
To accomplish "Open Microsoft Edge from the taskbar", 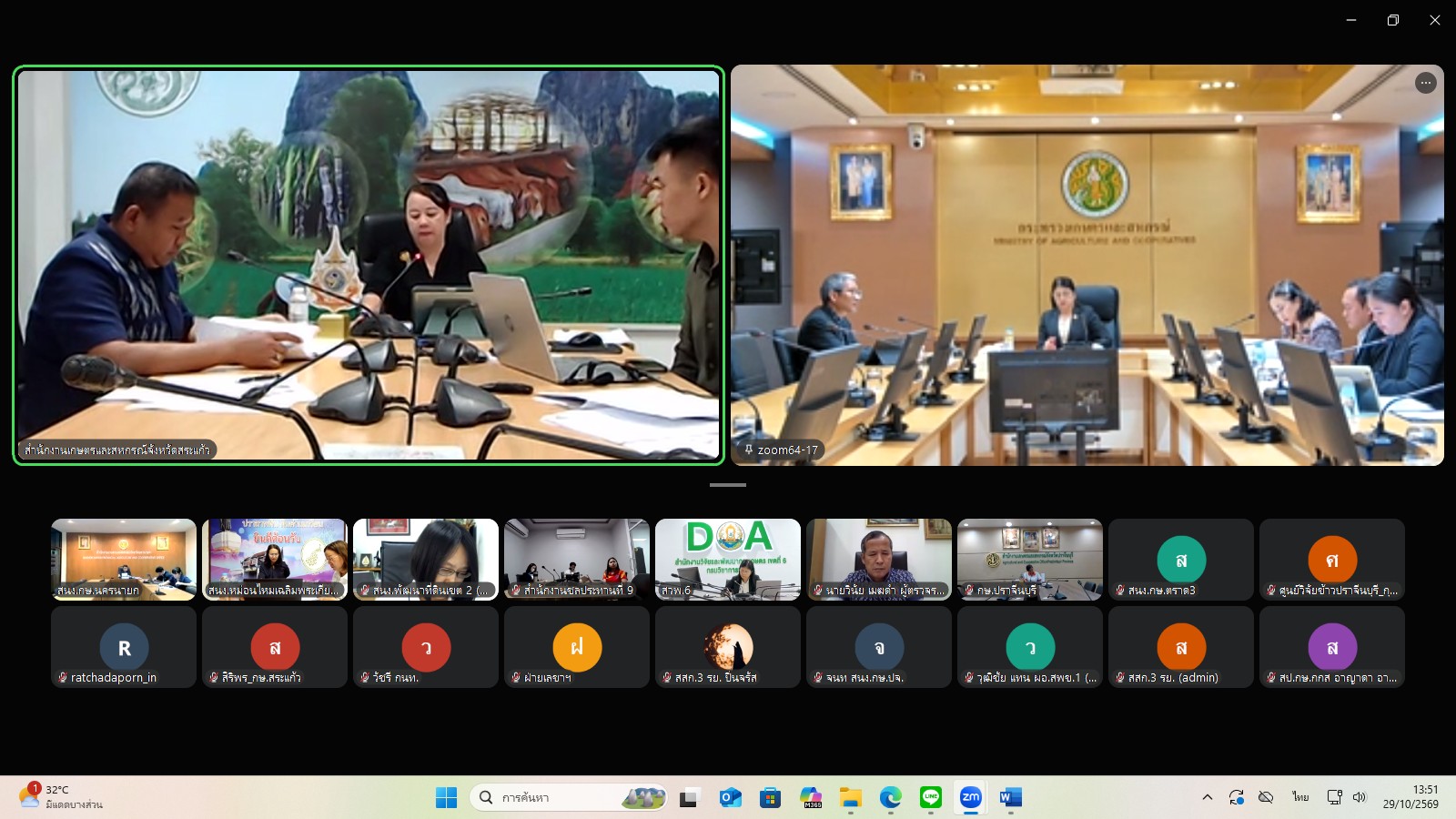I will [x=891, y=797].
